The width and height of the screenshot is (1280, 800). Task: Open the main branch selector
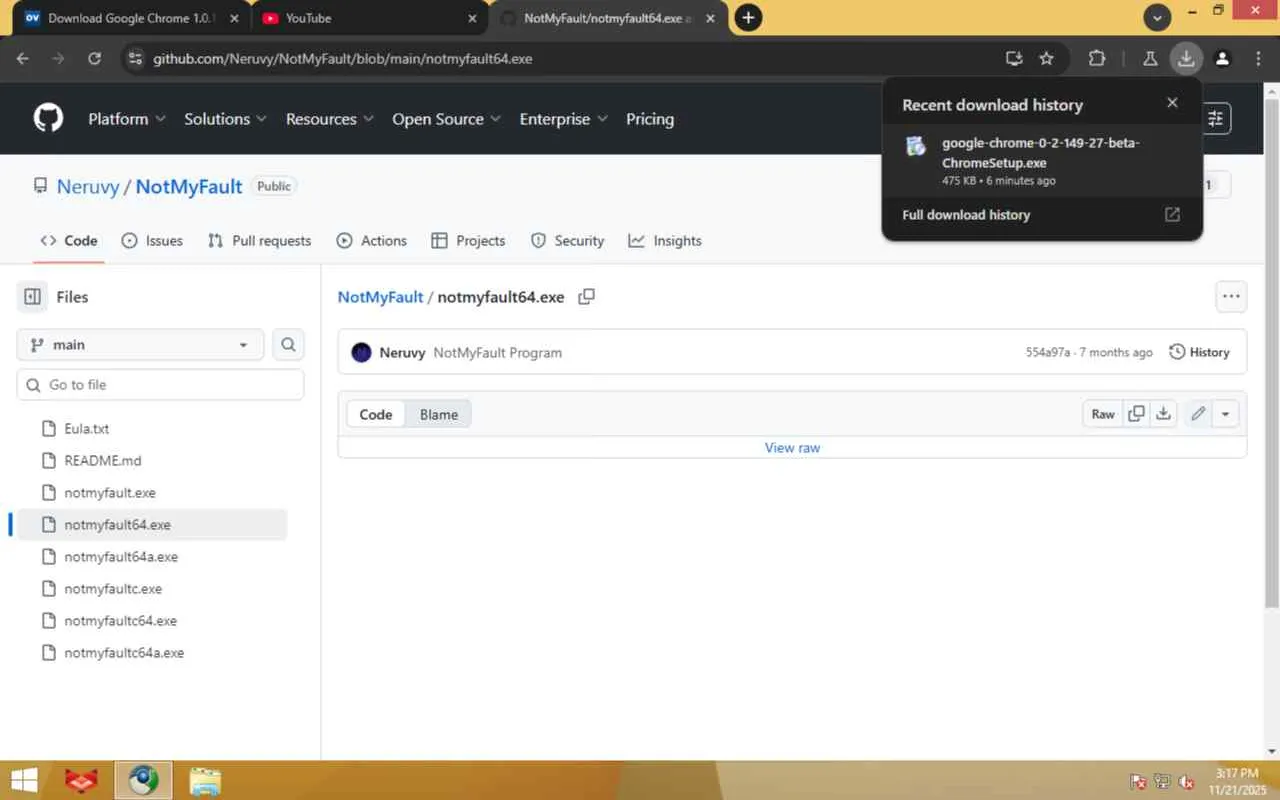tap(140, 345)
